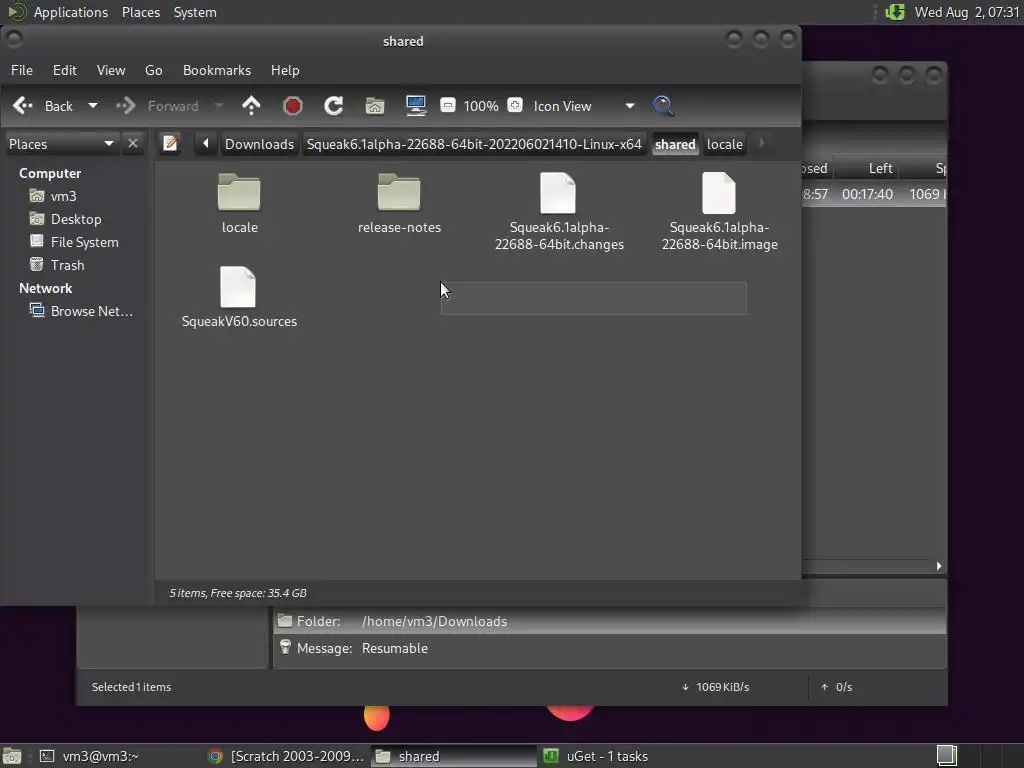Click the 1069 KiB/s download speed indicator
1024x768 pixels.
(x=715, y=687)
